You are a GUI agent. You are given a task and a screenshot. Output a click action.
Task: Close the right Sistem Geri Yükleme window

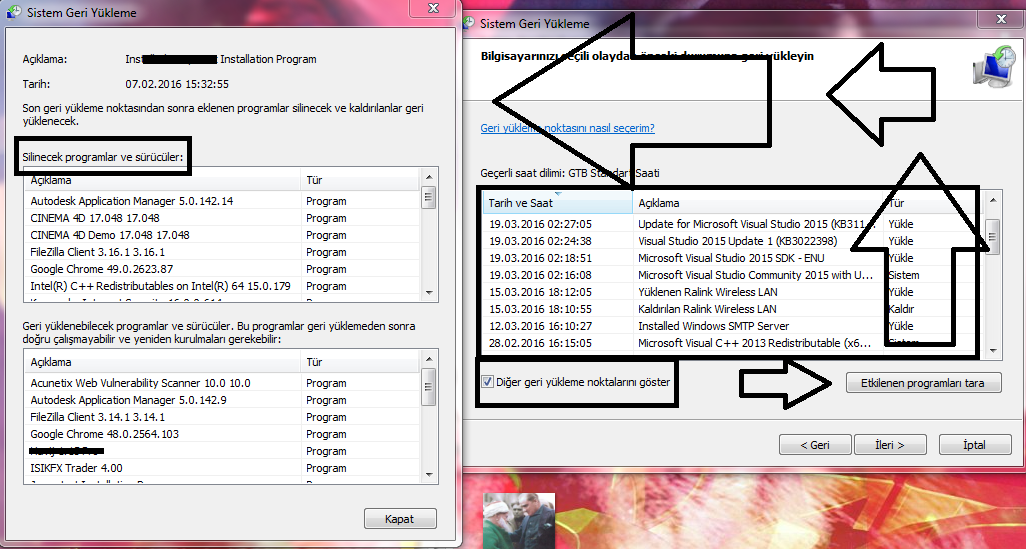tap(1000, 20)
